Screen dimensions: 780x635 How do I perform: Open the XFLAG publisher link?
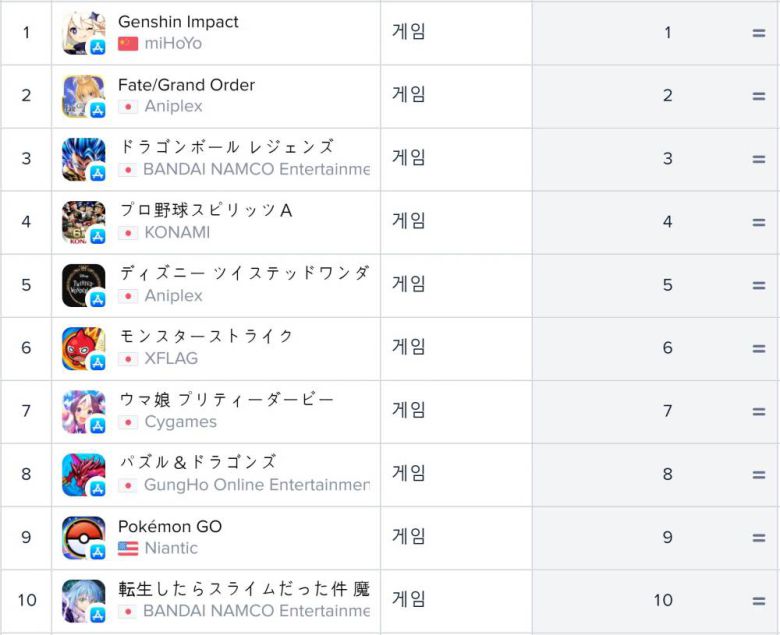tap(171, 359)
